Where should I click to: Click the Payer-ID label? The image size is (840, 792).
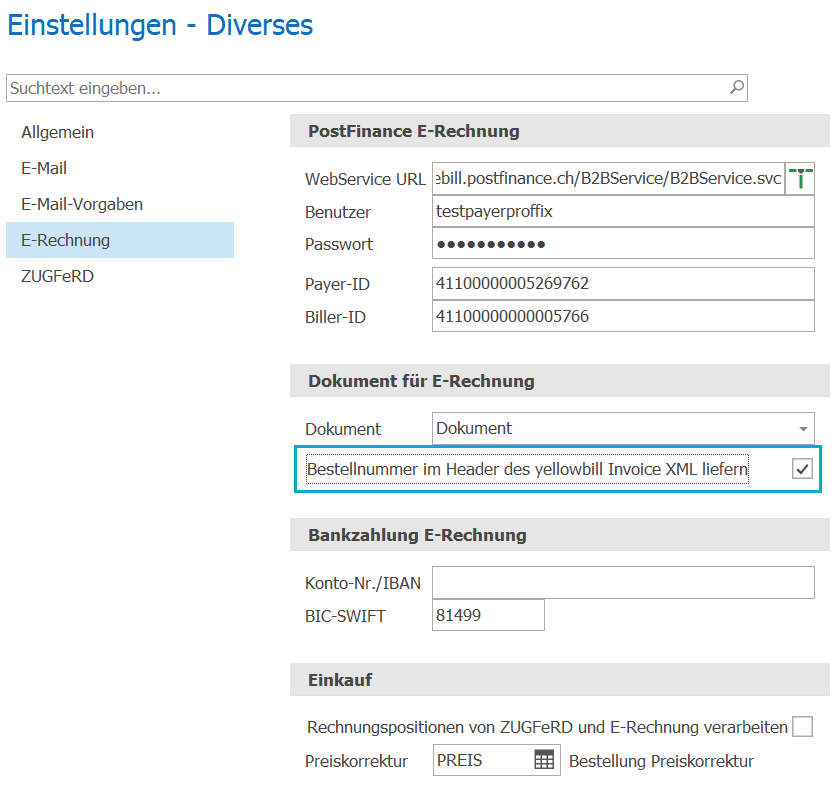[338, 284]
